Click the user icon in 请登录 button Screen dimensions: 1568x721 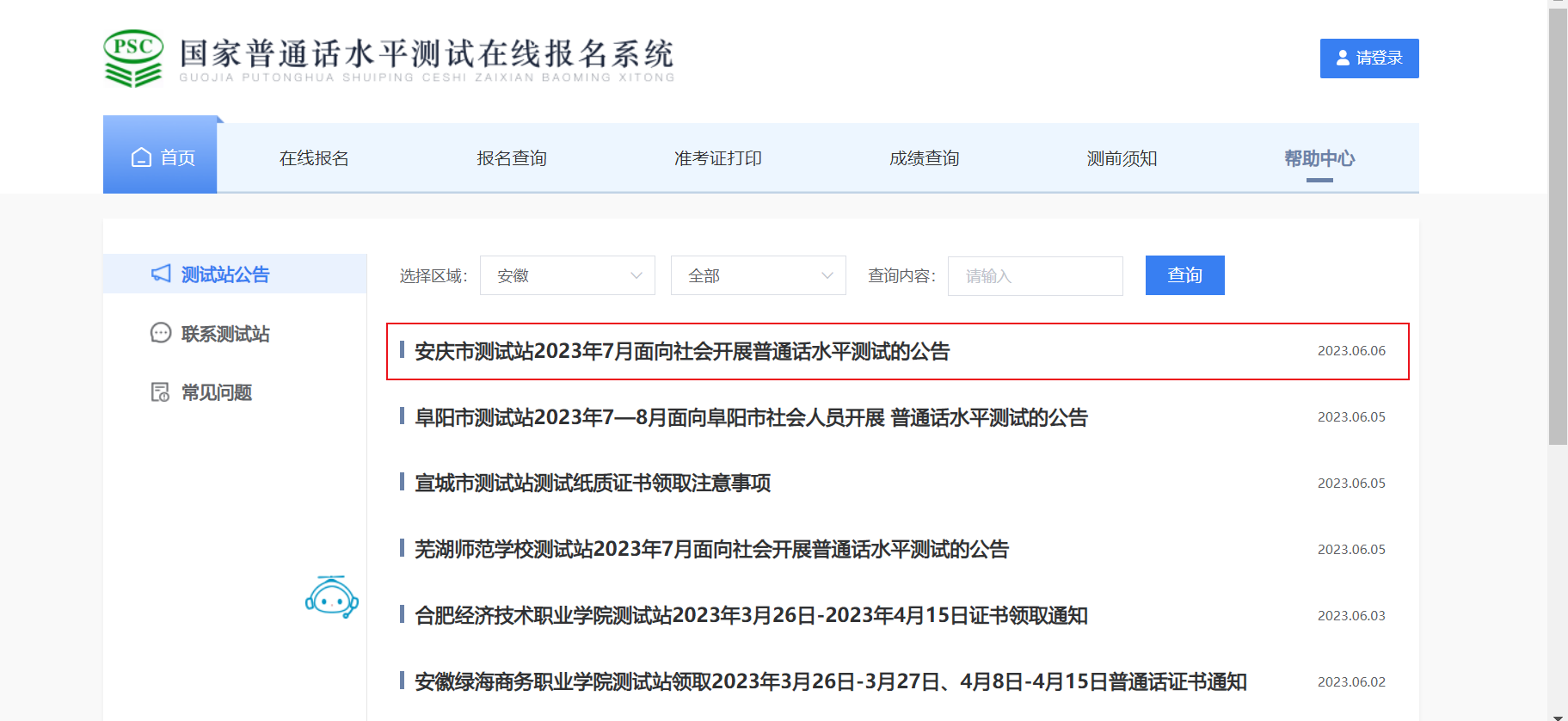1343,58
